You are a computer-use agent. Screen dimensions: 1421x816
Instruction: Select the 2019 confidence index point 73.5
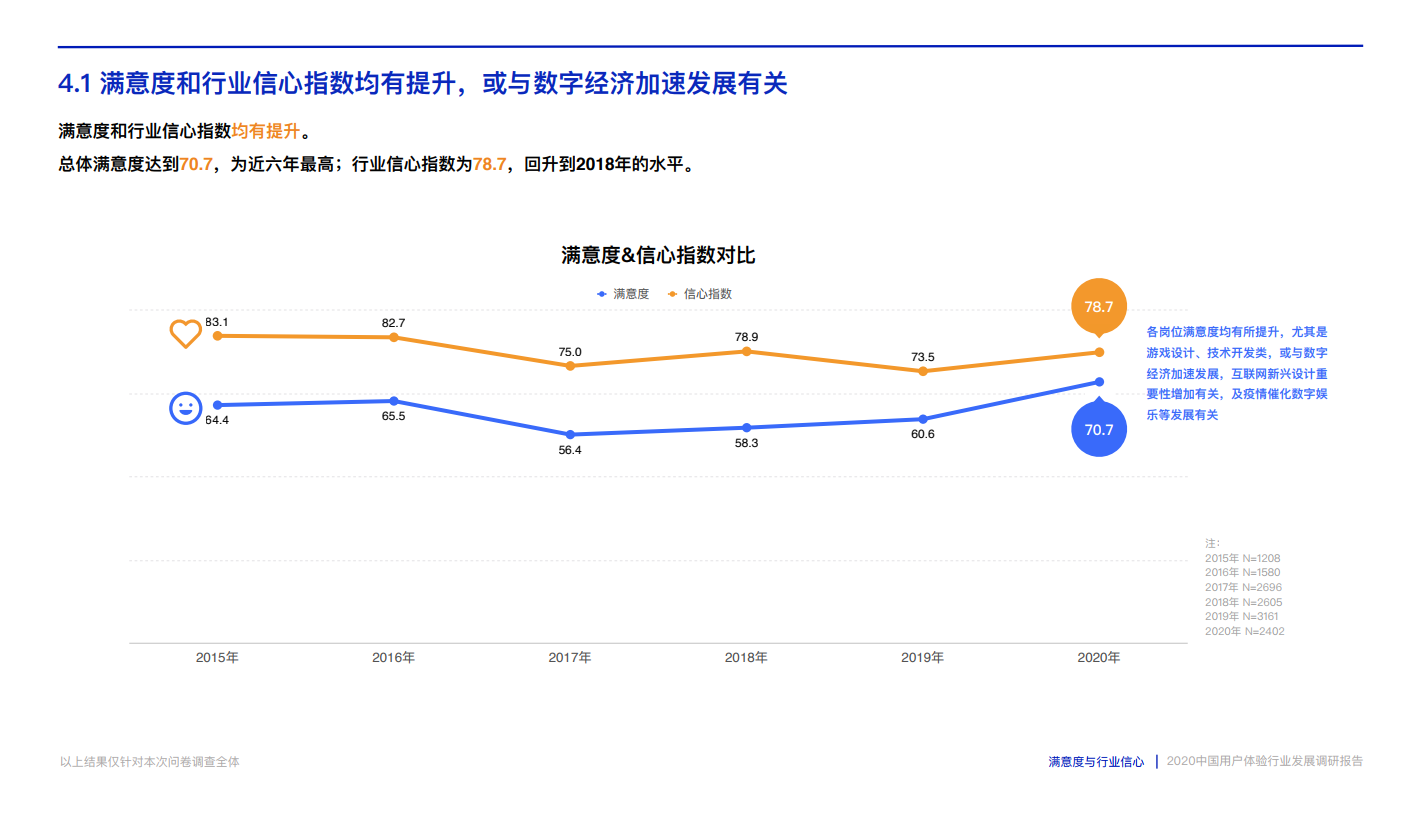point(922,371)
